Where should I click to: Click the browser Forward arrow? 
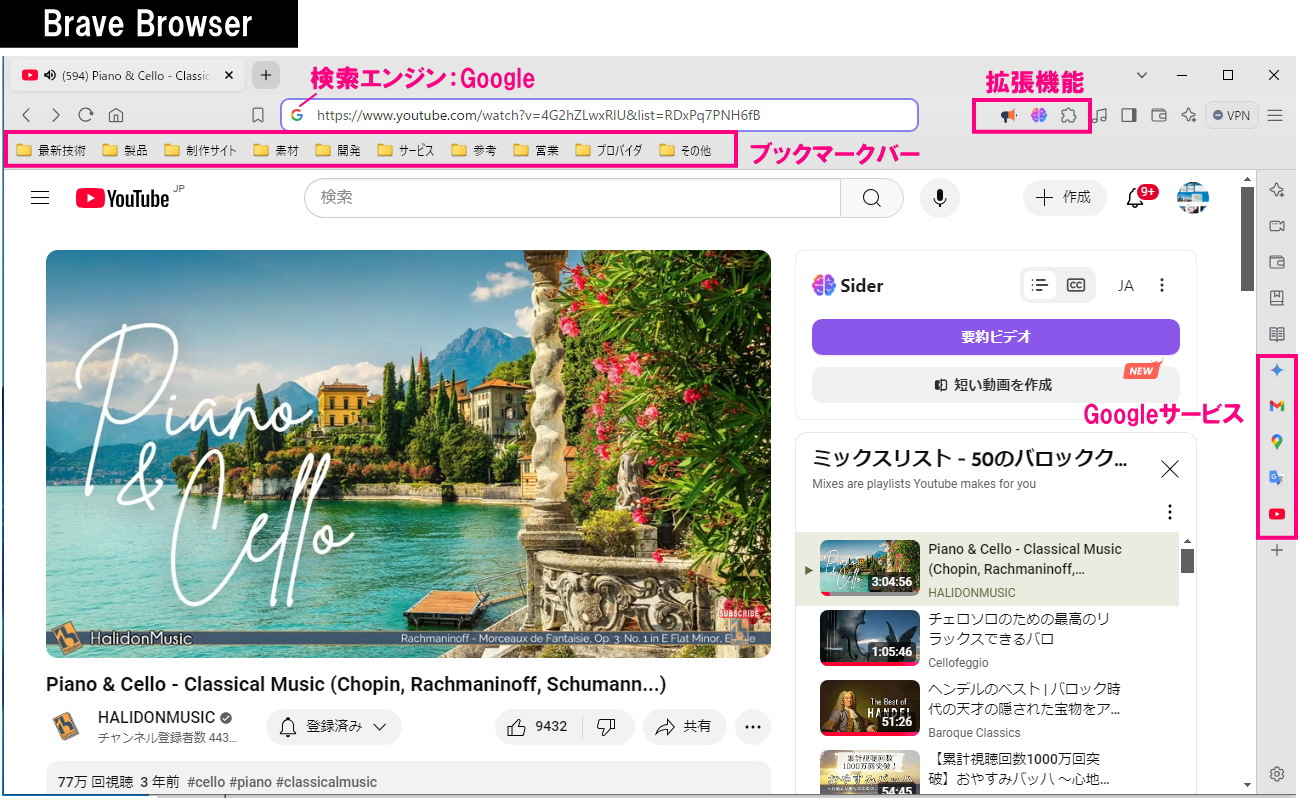[56, 115]
